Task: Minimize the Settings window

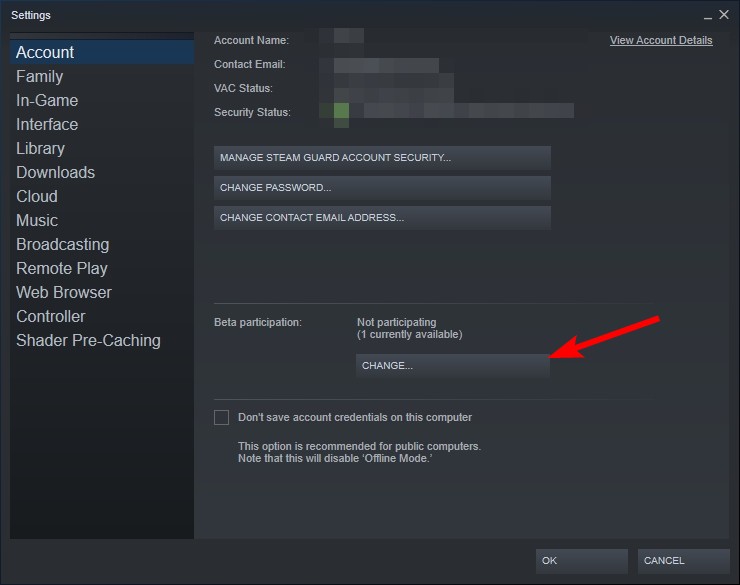Action: [707, 16]
